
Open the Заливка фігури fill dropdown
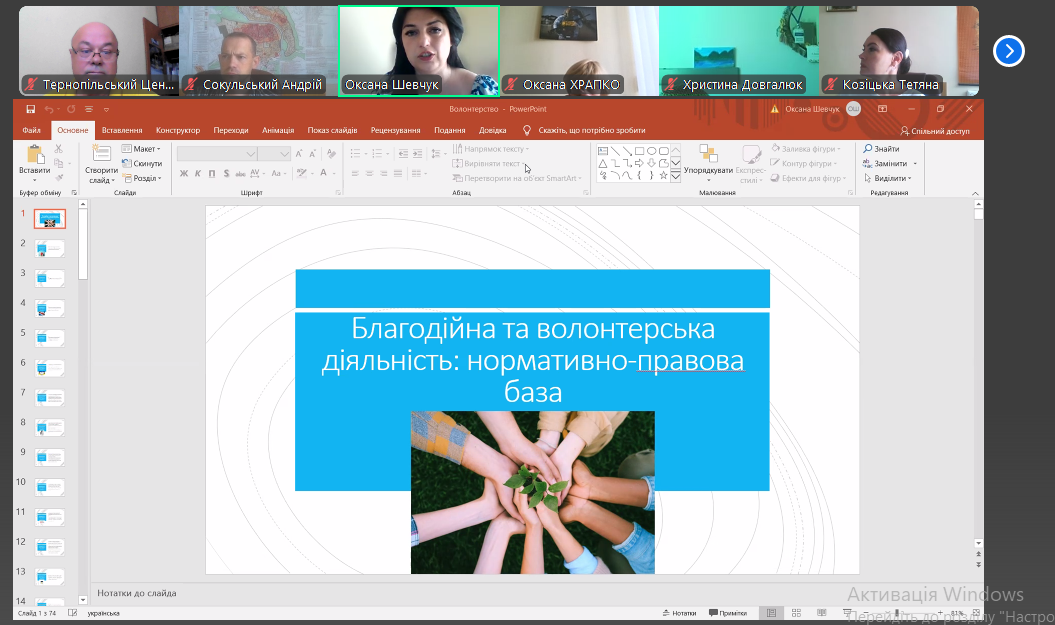[x=806, y=149]
